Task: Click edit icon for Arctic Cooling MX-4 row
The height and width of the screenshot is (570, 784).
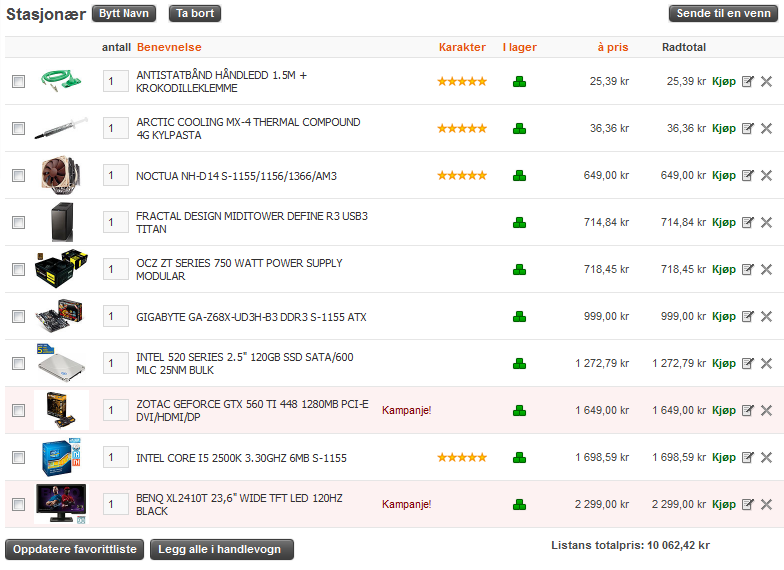Action: click(x=748, y=128)
